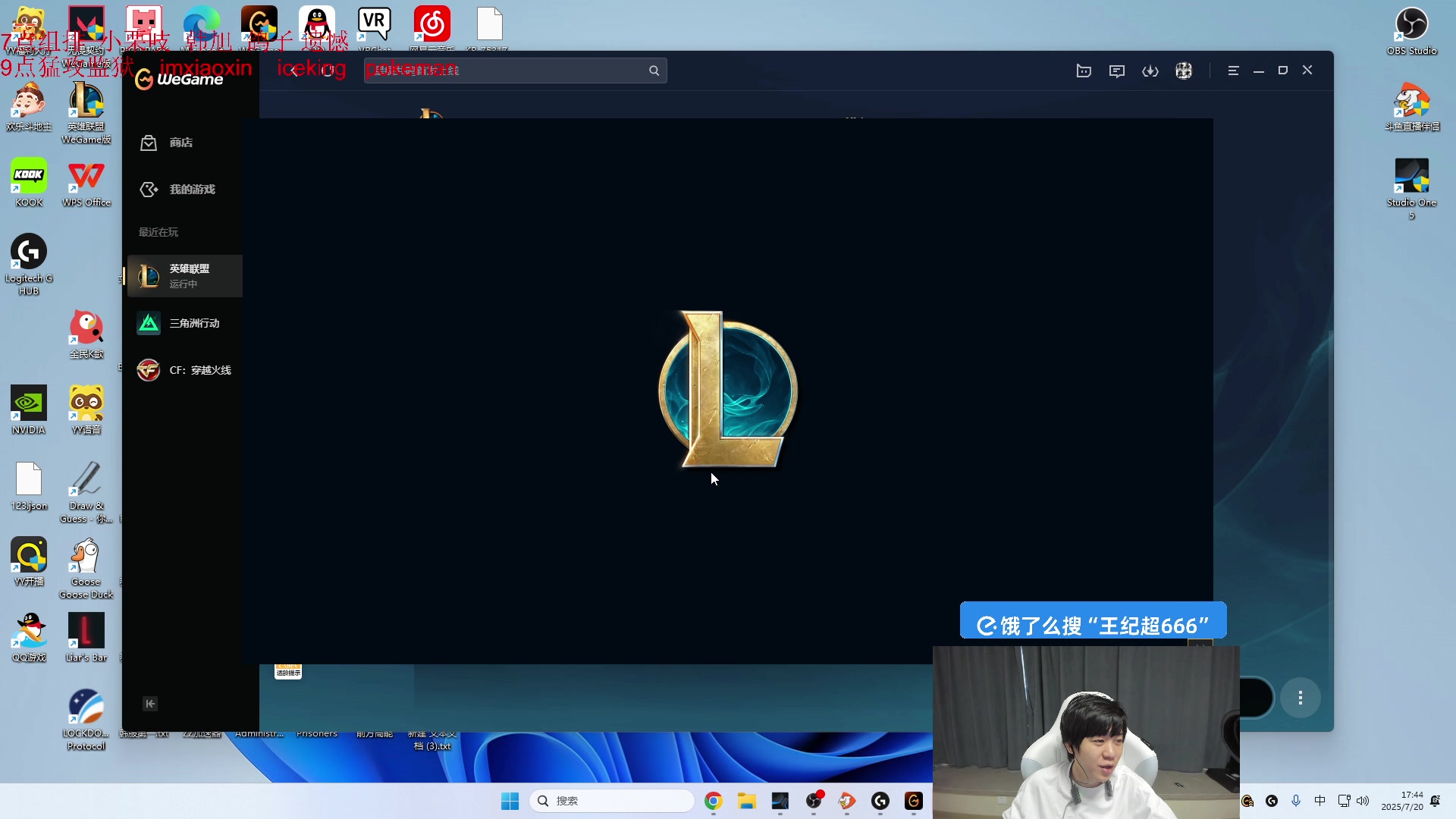Open the notification bell in system tray
This screenshot has height=819, width=1456.
point(1436,801)
